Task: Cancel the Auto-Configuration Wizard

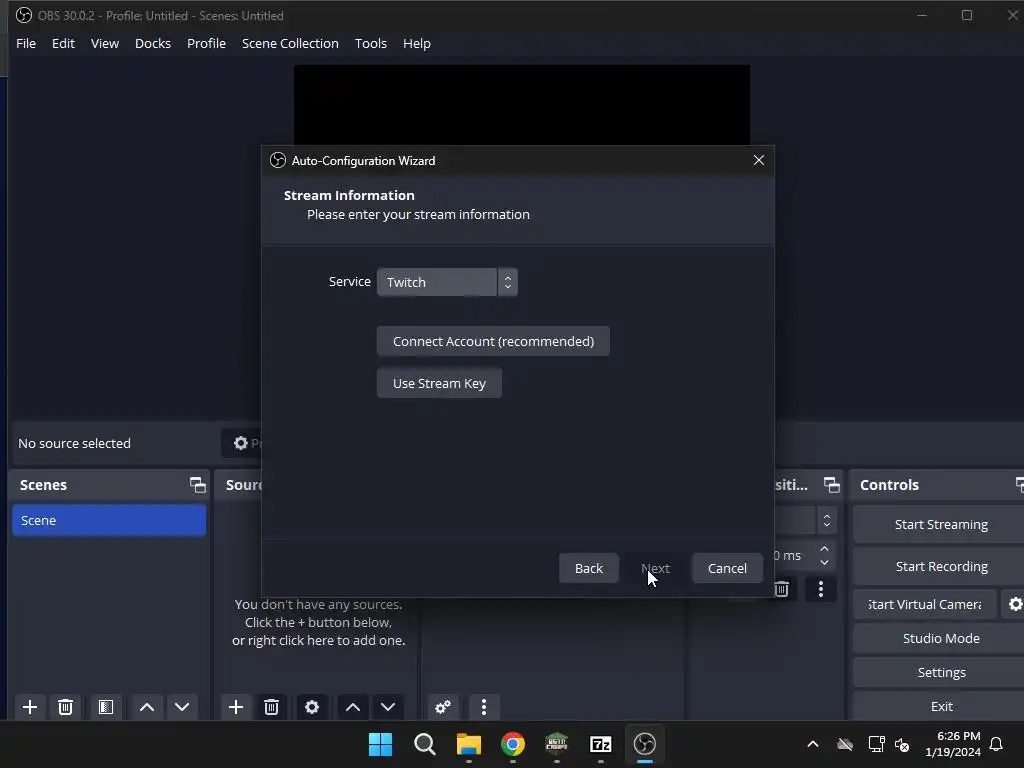Action: tap(727, 568)
